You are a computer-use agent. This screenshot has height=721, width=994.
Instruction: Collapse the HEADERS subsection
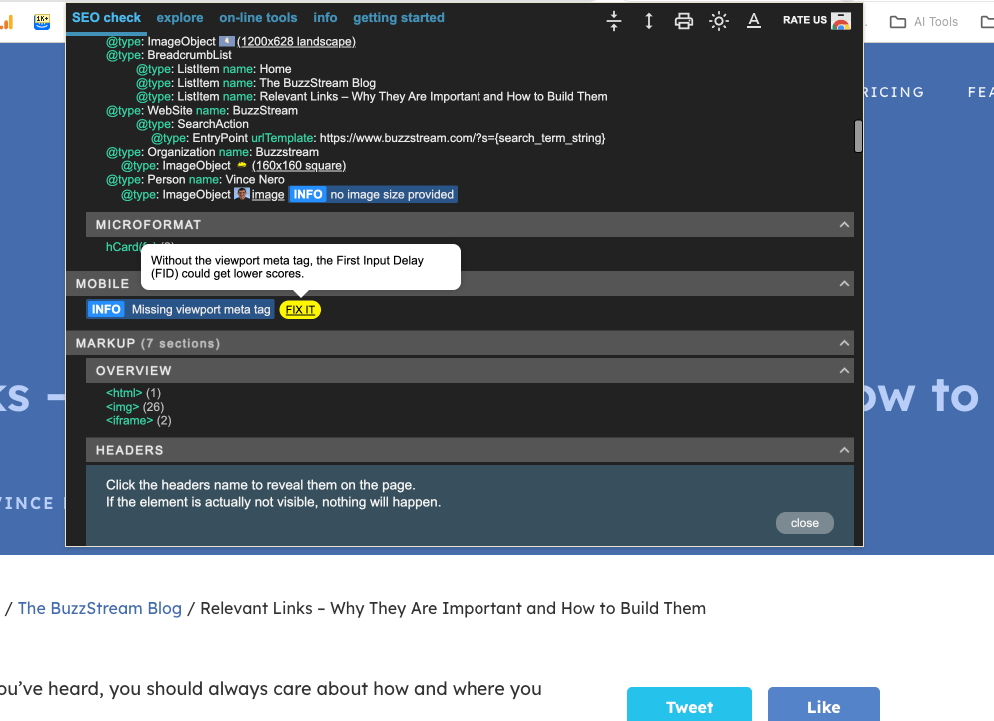(843, 450)
